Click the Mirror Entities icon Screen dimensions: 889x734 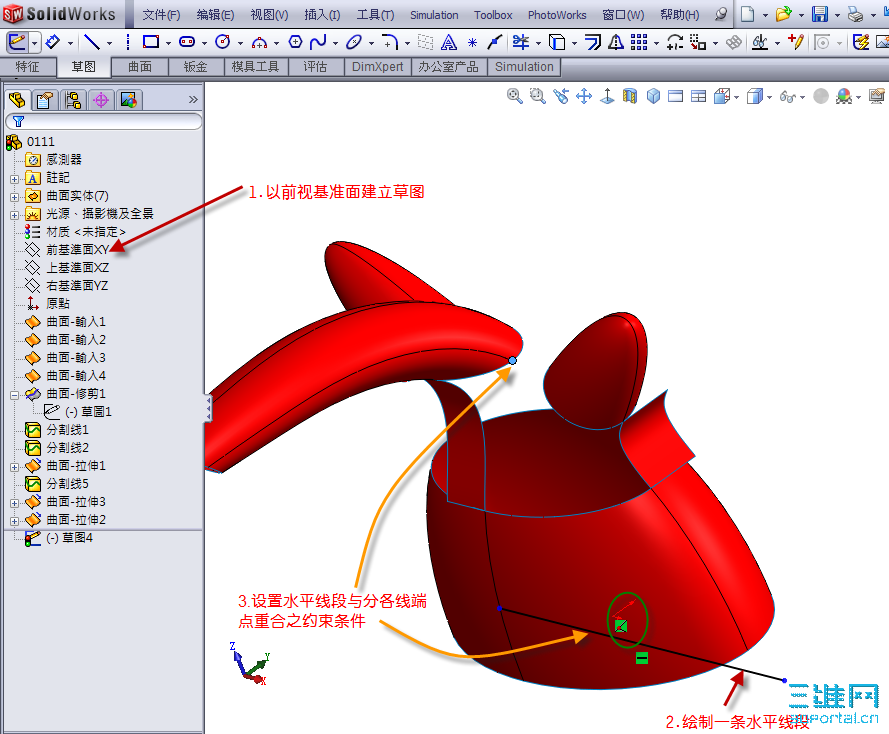pyautogui.click(x=616, y=42)
